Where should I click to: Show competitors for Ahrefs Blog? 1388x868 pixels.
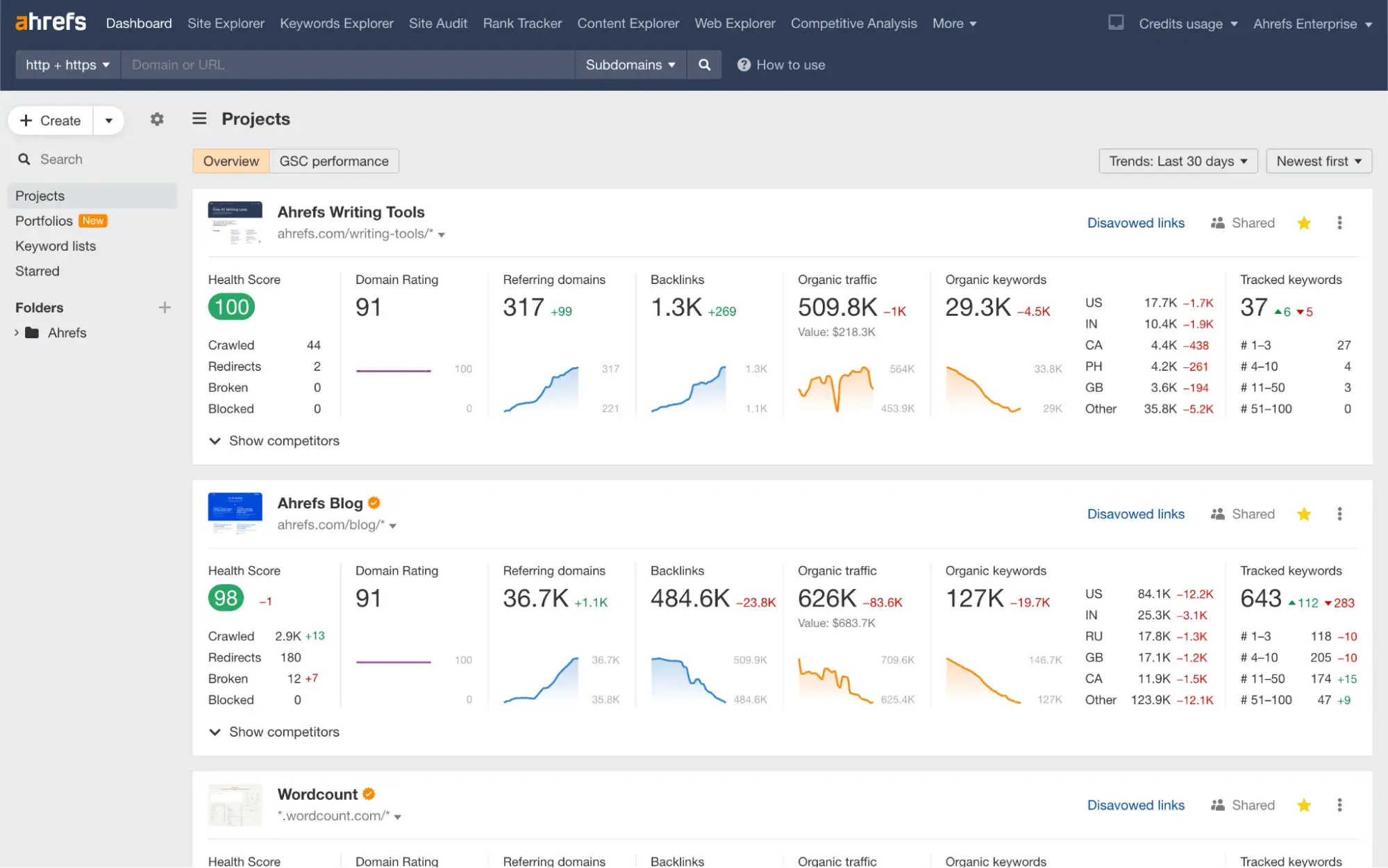[274, 731]
